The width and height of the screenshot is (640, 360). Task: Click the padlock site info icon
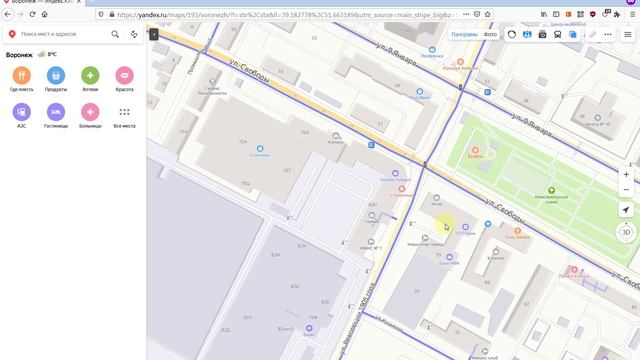pos(112,14)
